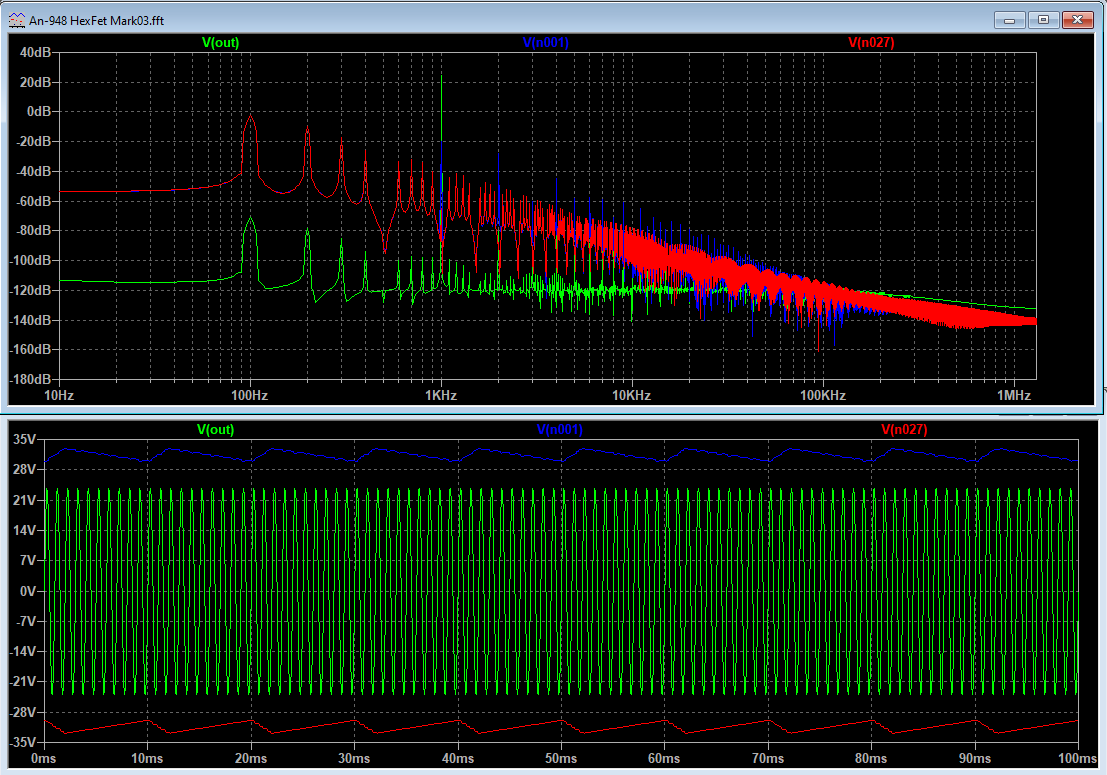Screen dimensions: 1107x775
Task: Click the 10Hz label on the frequency axis
Action: 58,395
